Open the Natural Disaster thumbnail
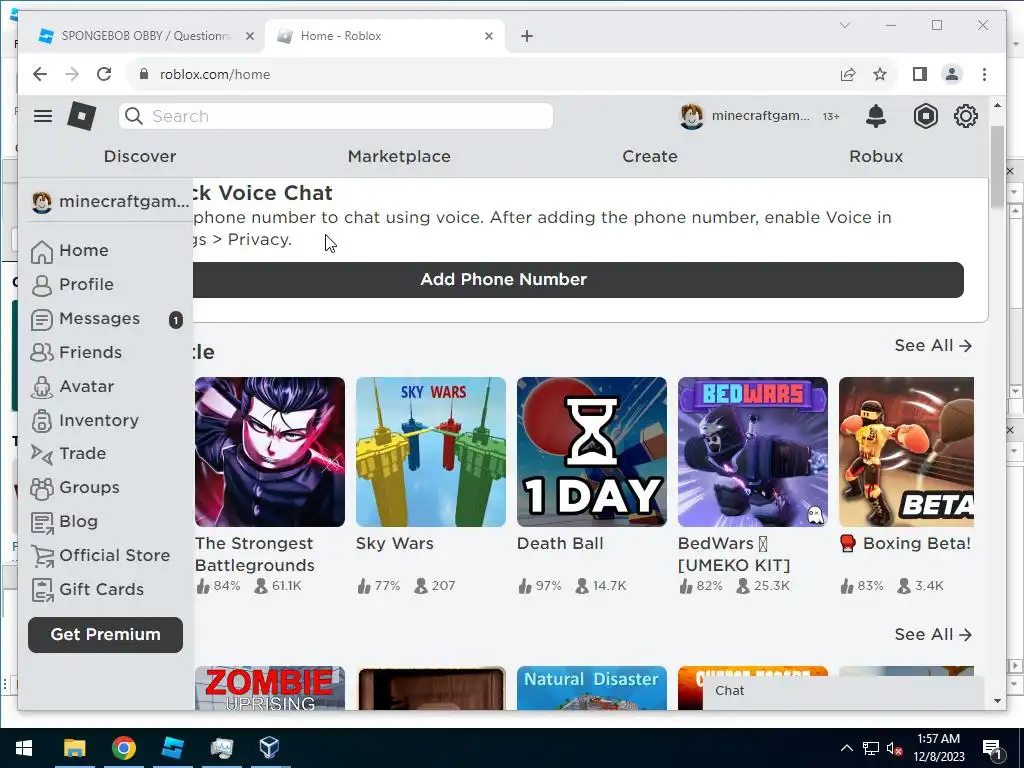This screenshot has height=768, width=1024. point(592,688)
